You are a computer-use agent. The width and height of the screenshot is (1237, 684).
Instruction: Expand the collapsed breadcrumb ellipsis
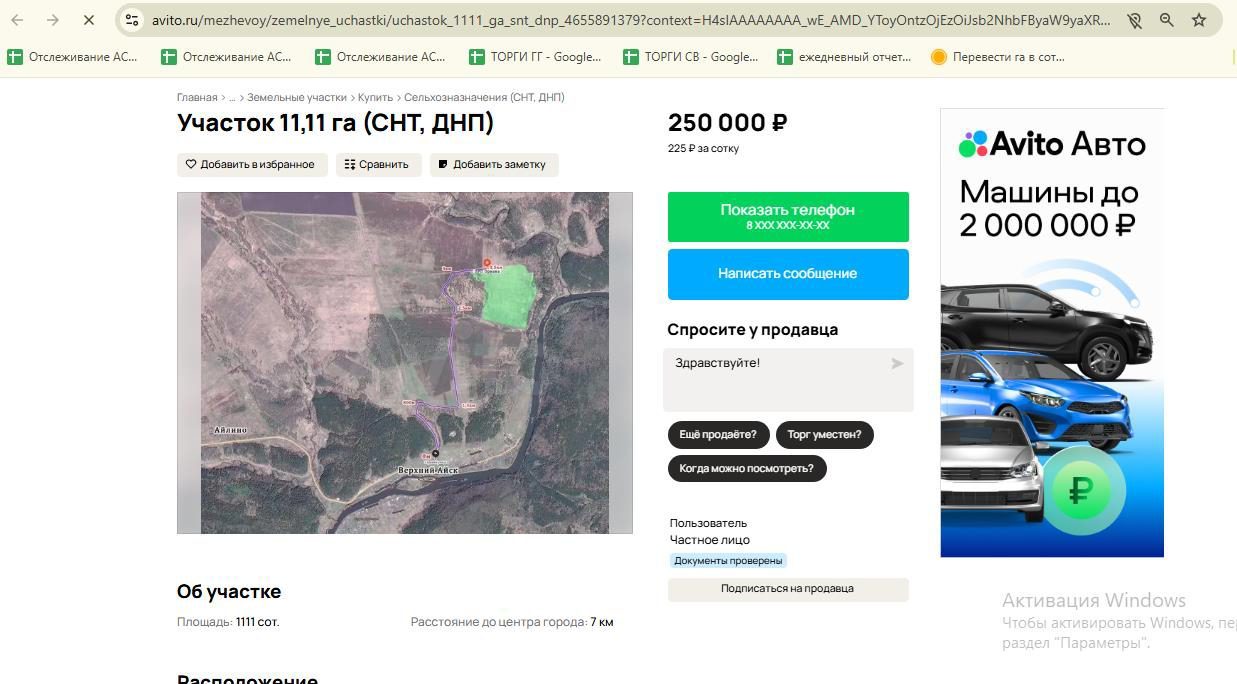coord(232,97)
